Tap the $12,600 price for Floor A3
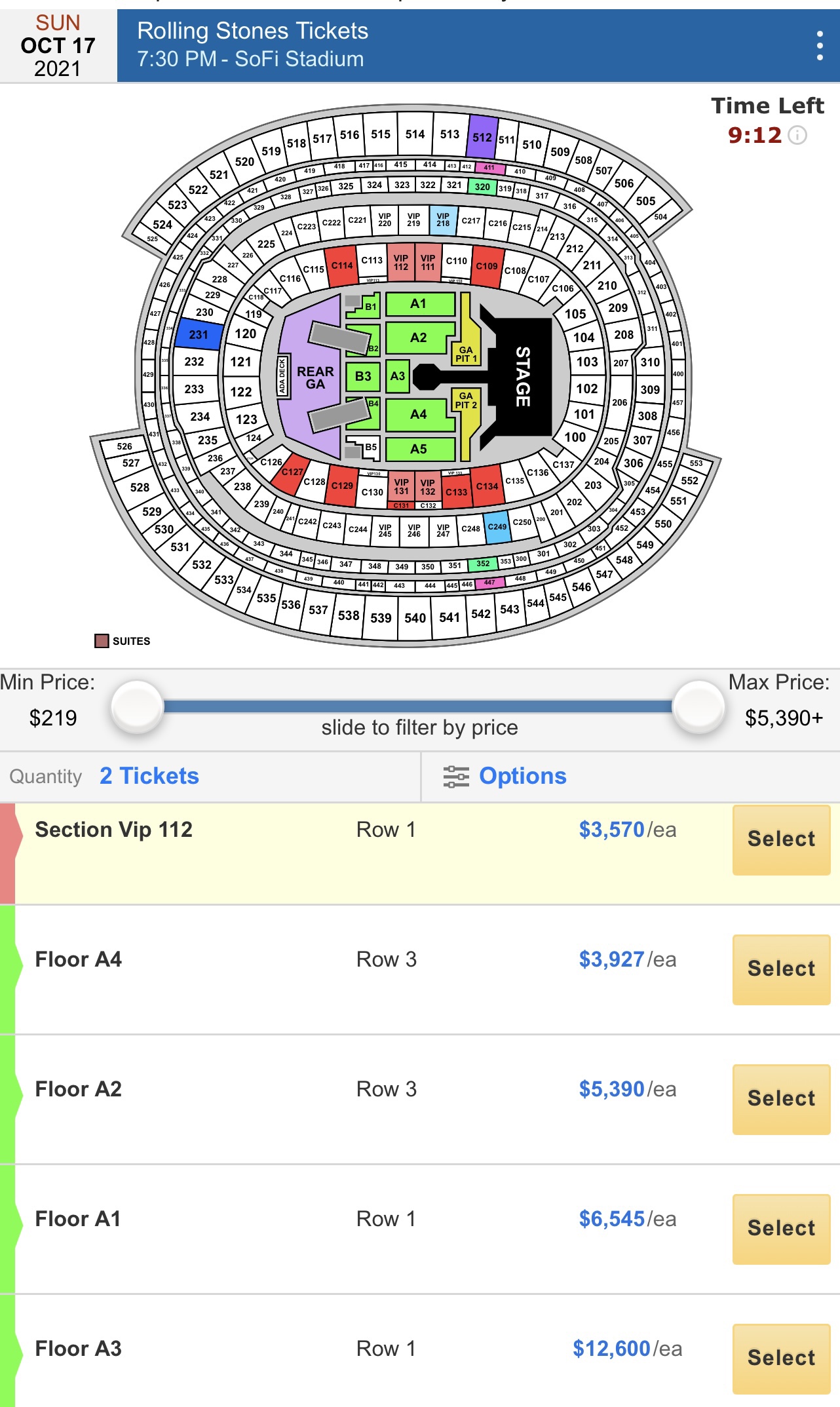 click(612, 1349)
